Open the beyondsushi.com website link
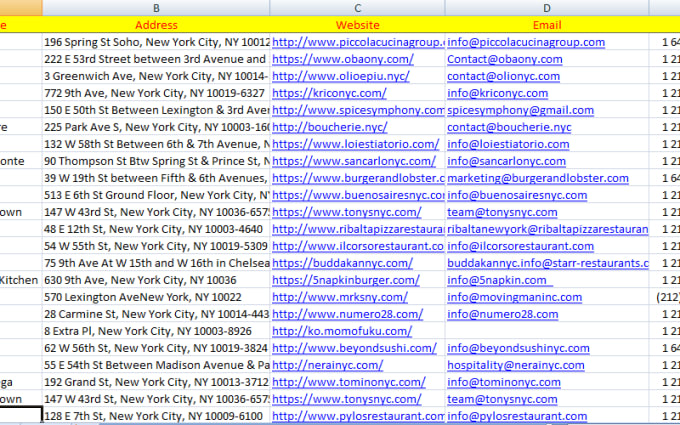The width and height of the screenshot is (680, 425). [x=354, y=348]
